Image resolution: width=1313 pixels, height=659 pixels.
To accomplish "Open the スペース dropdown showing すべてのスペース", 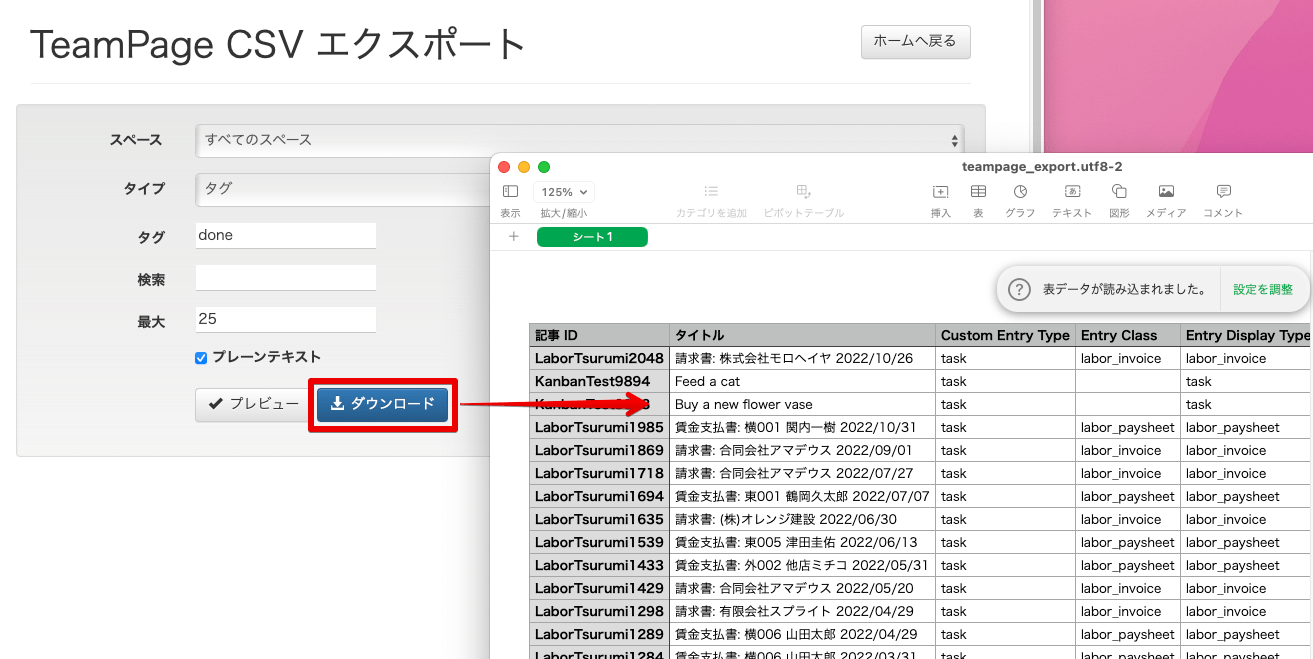I will (580, 140).
